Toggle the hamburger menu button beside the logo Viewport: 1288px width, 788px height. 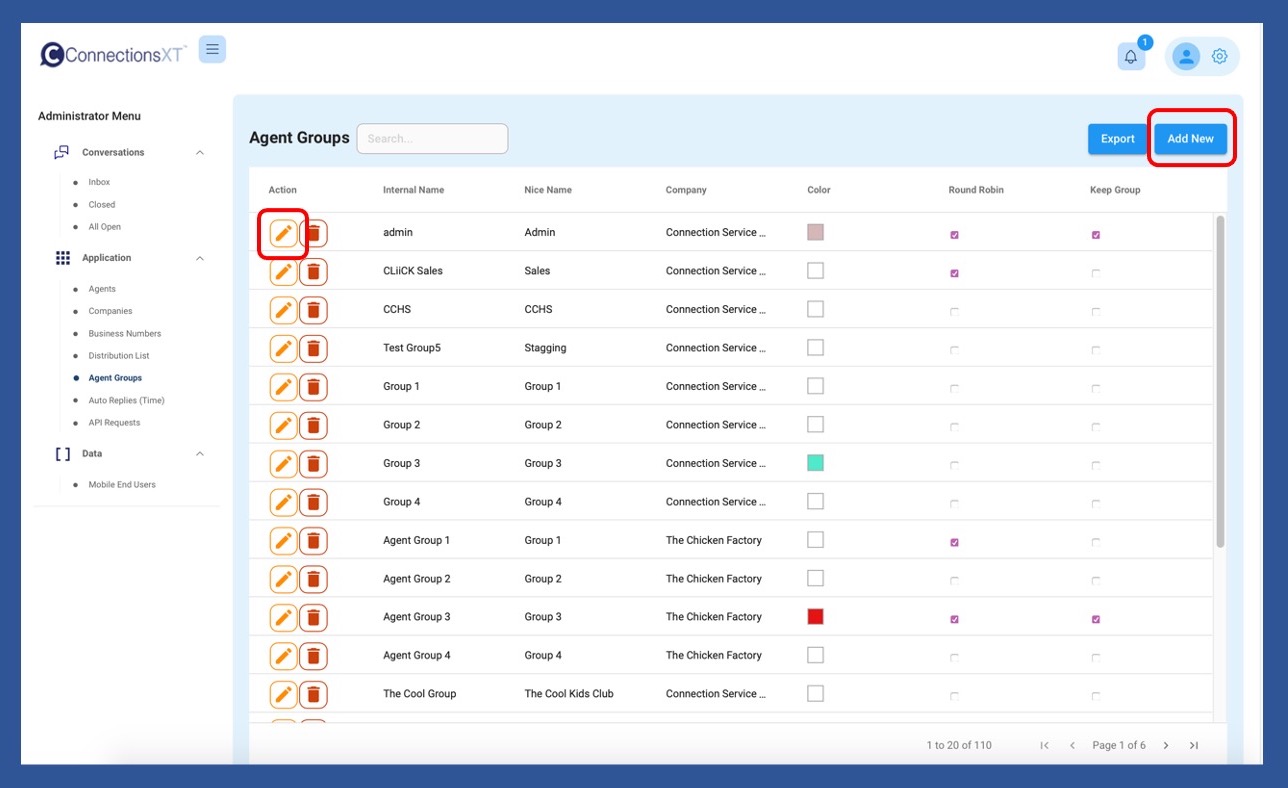(x=212, y=49)
